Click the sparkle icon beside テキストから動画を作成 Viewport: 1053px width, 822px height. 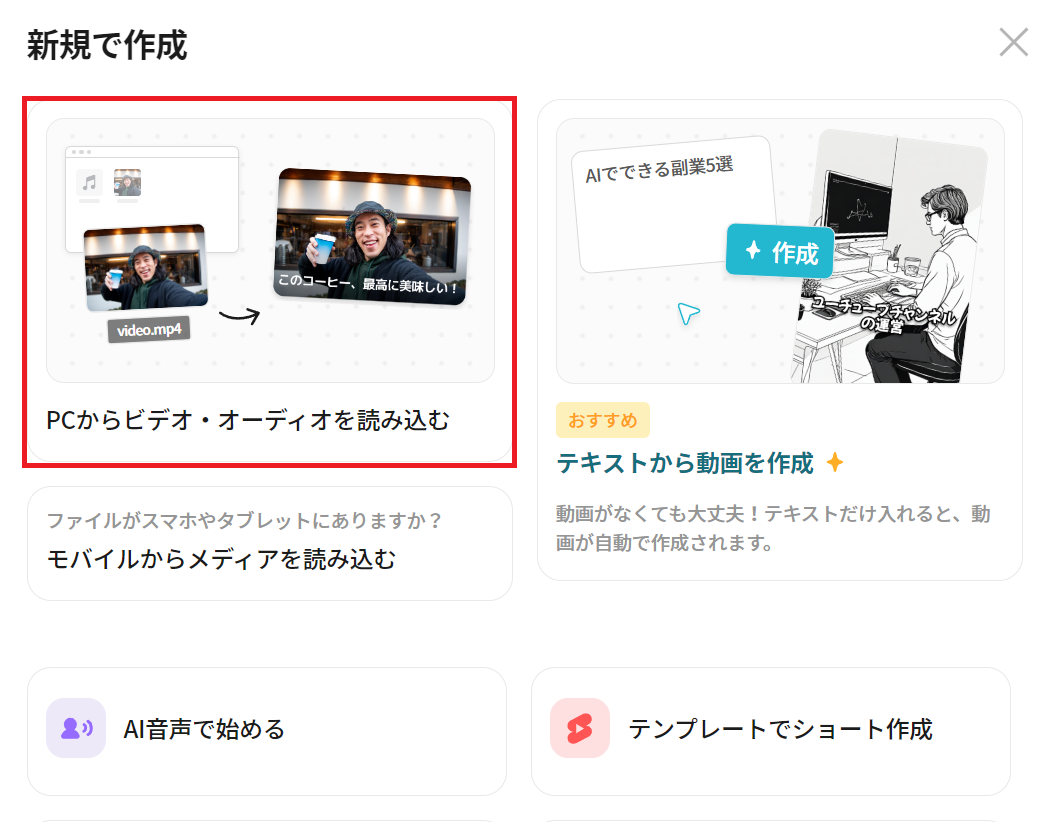pyautogui.click(x=835, y=463)
